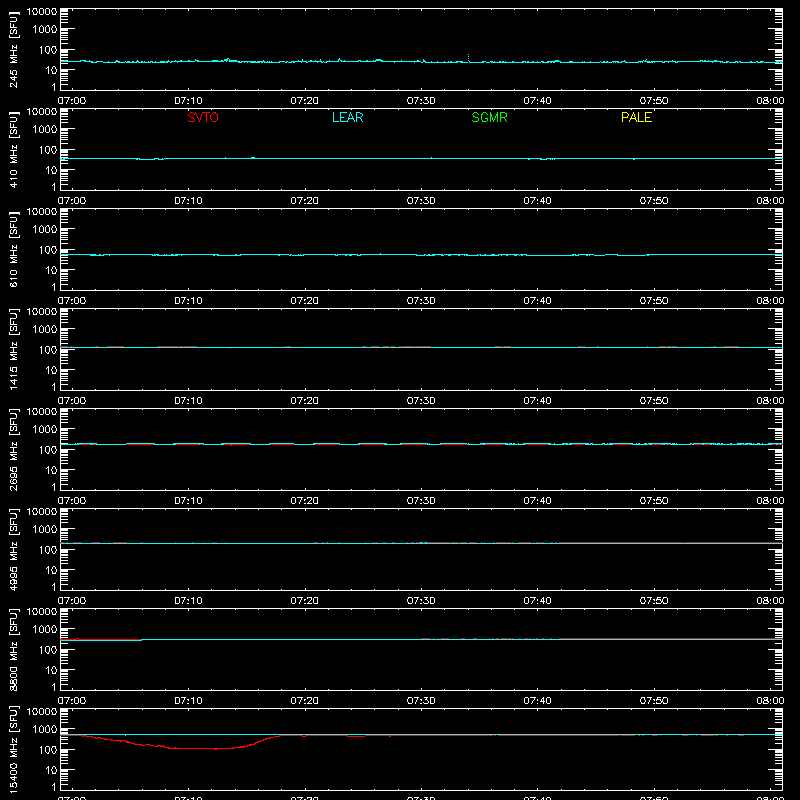Click 07:00 tick label under 1415 MHz plot
The height and width of the screenshot is (800, 800).
point(72,401)
